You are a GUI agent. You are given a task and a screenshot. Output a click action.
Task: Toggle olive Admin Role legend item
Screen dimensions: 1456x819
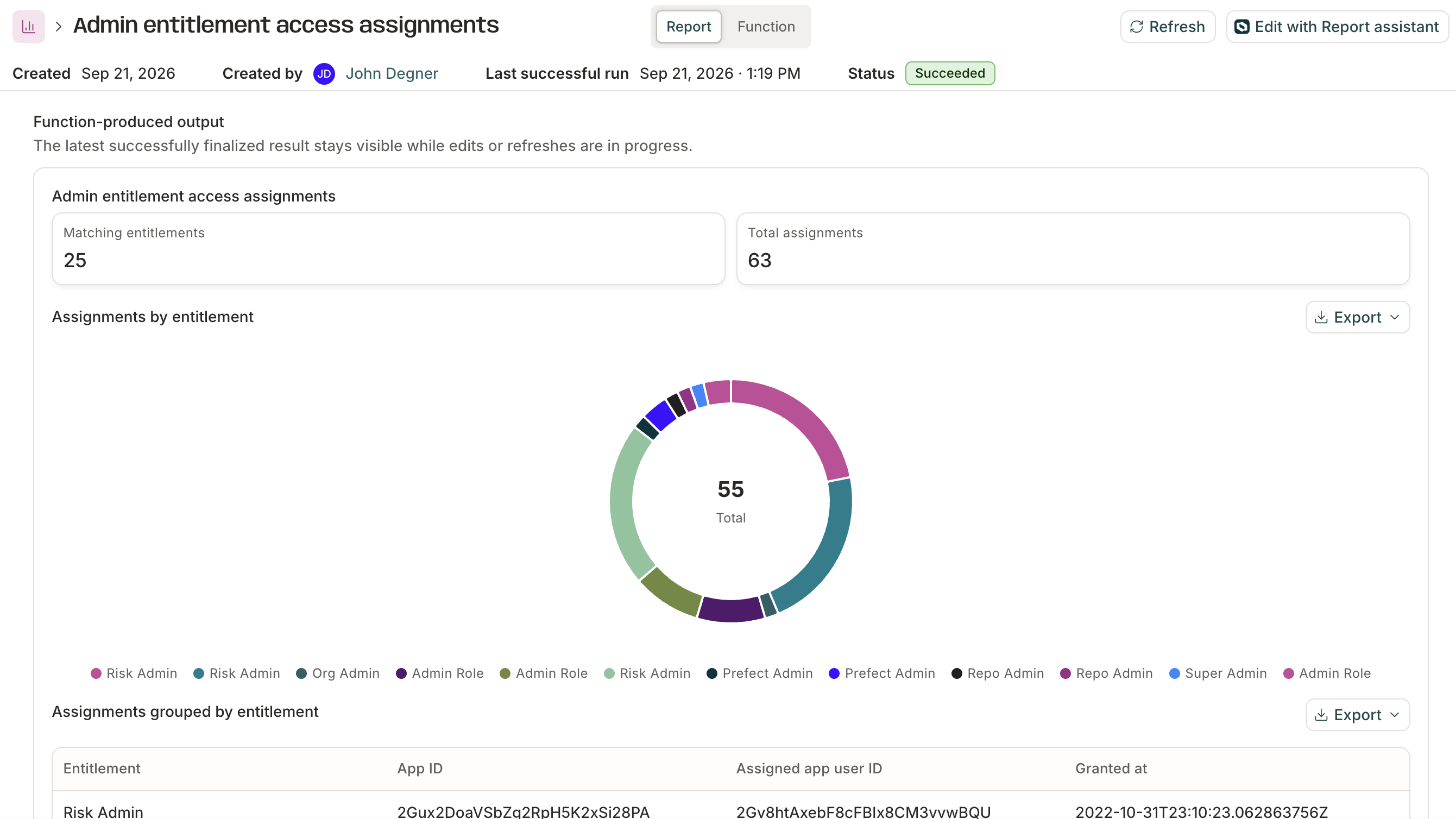544,673
